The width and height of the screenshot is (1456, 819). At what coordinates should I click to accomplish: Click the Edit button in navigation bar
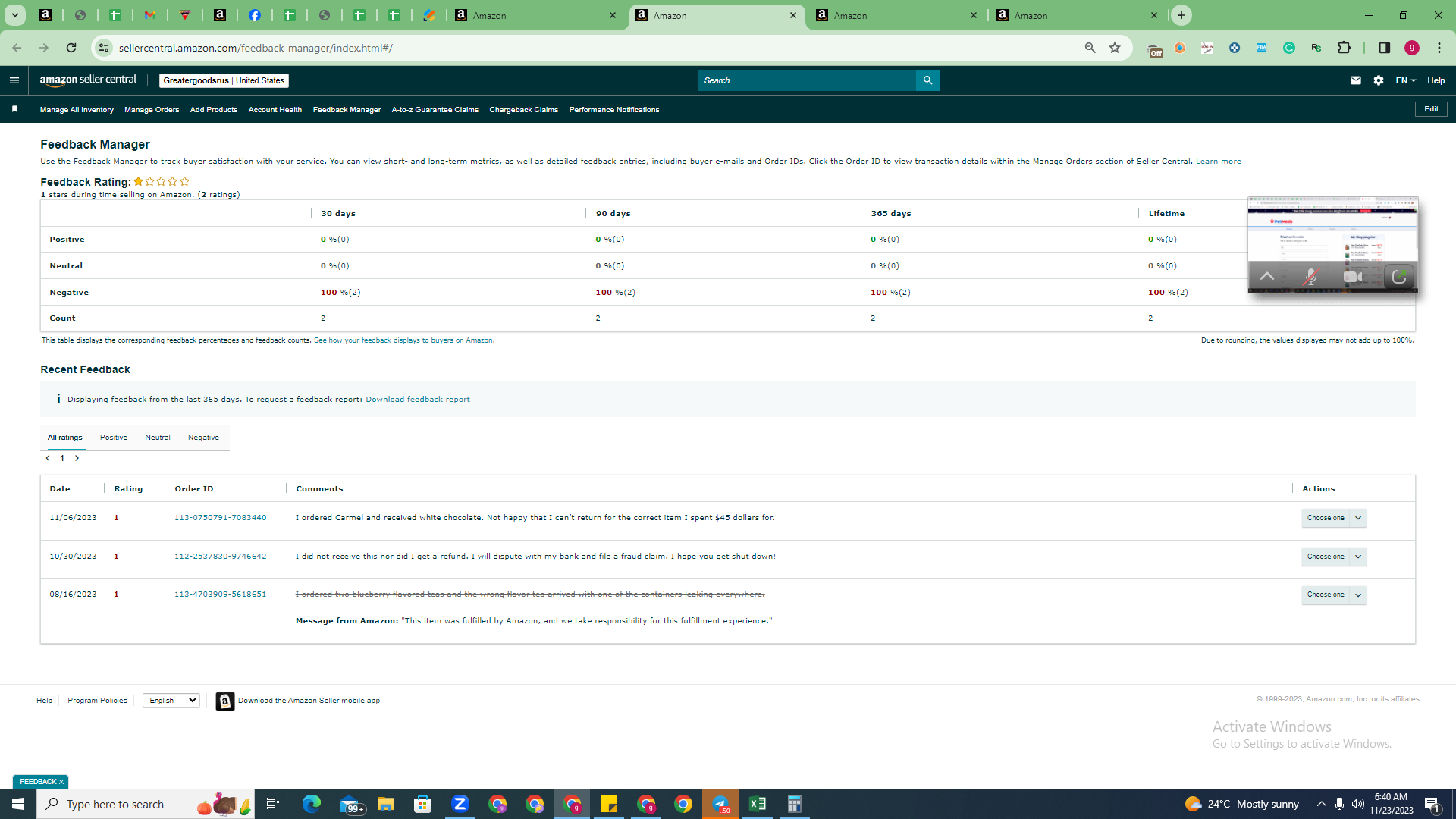[x=1431, y=109]
